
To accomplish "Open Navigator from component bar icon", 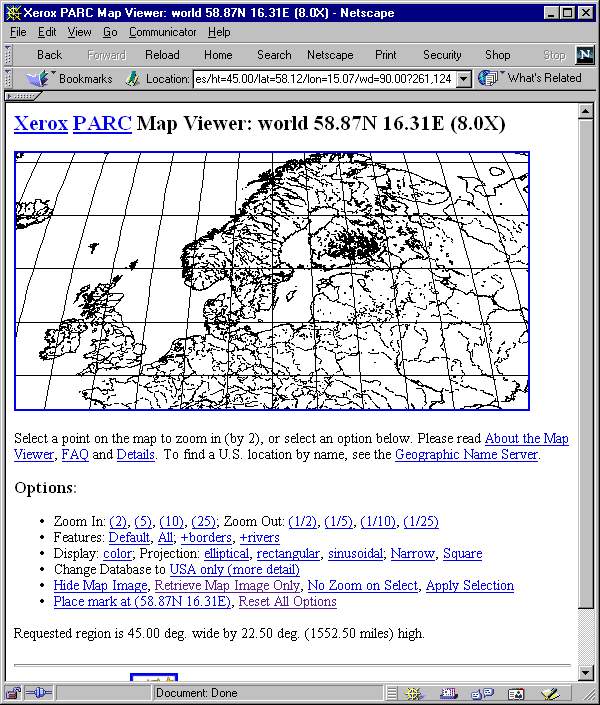I will tap(413, 693).
